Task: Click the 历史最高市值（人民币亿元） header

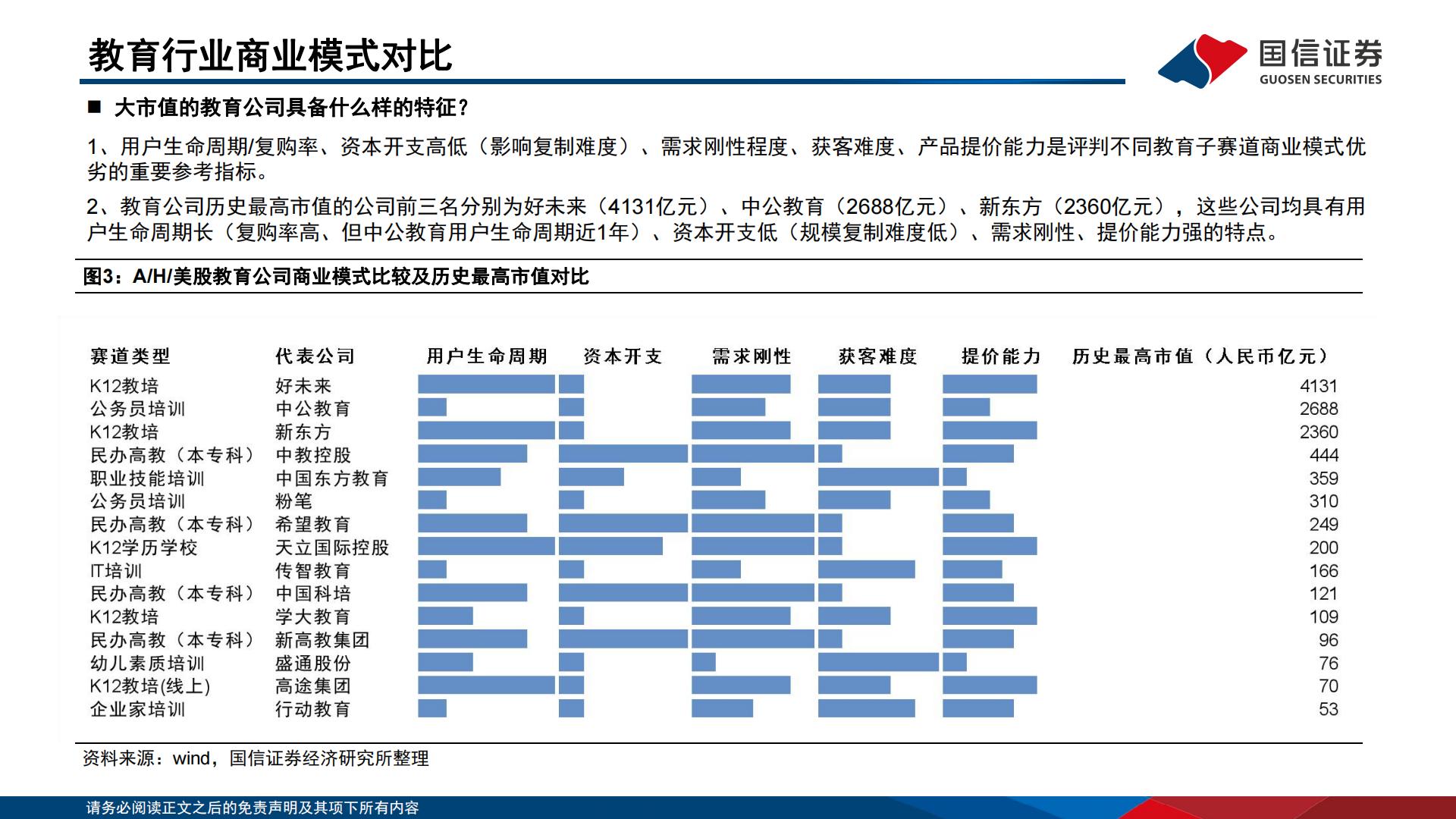Action: tap(1201, 356)
